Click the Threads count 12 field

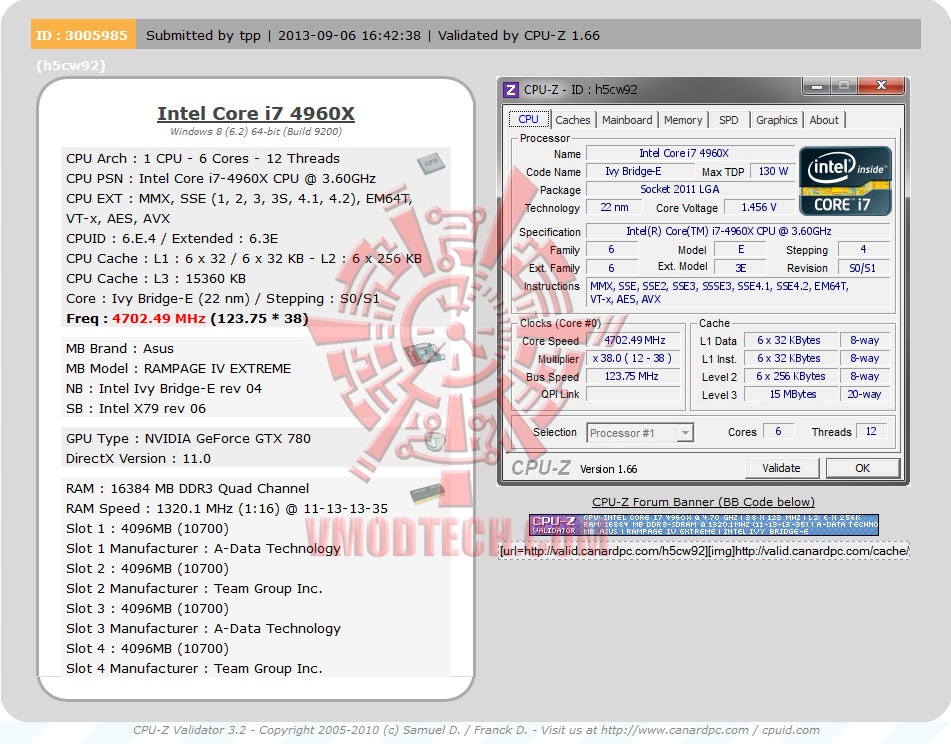click(872, 431)
